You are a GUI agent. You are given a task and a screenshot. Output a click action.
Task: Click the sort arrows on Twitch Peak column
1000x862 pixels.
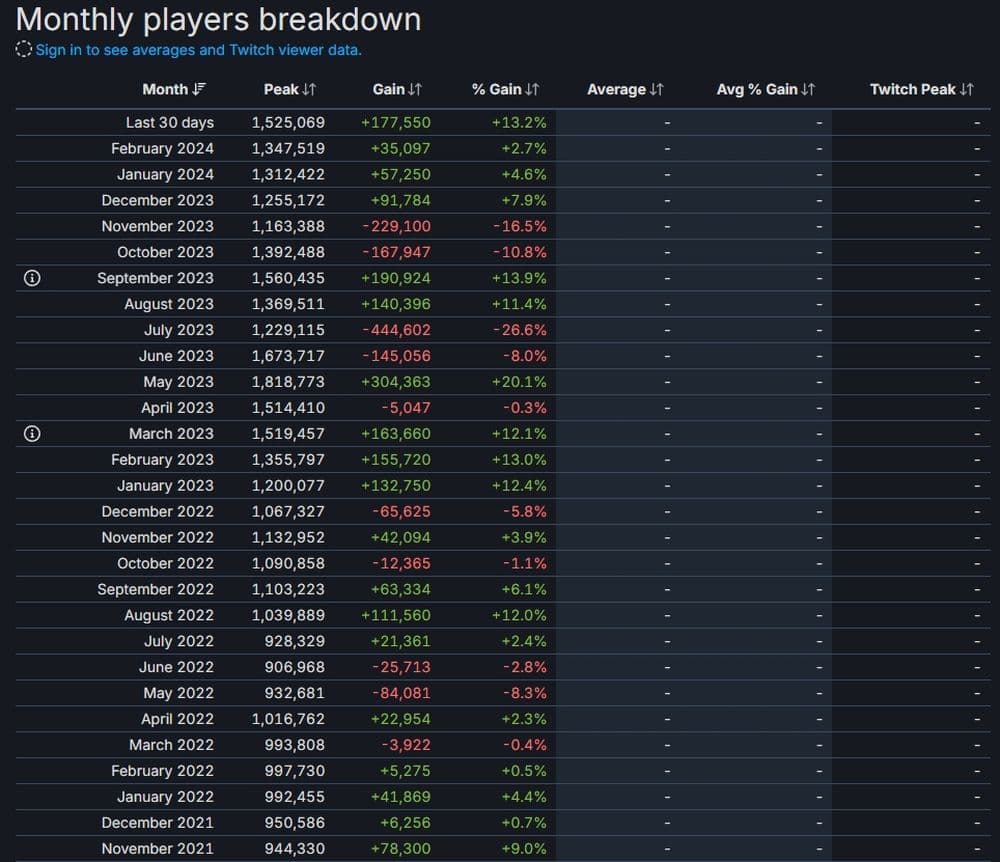click(966, 89)
